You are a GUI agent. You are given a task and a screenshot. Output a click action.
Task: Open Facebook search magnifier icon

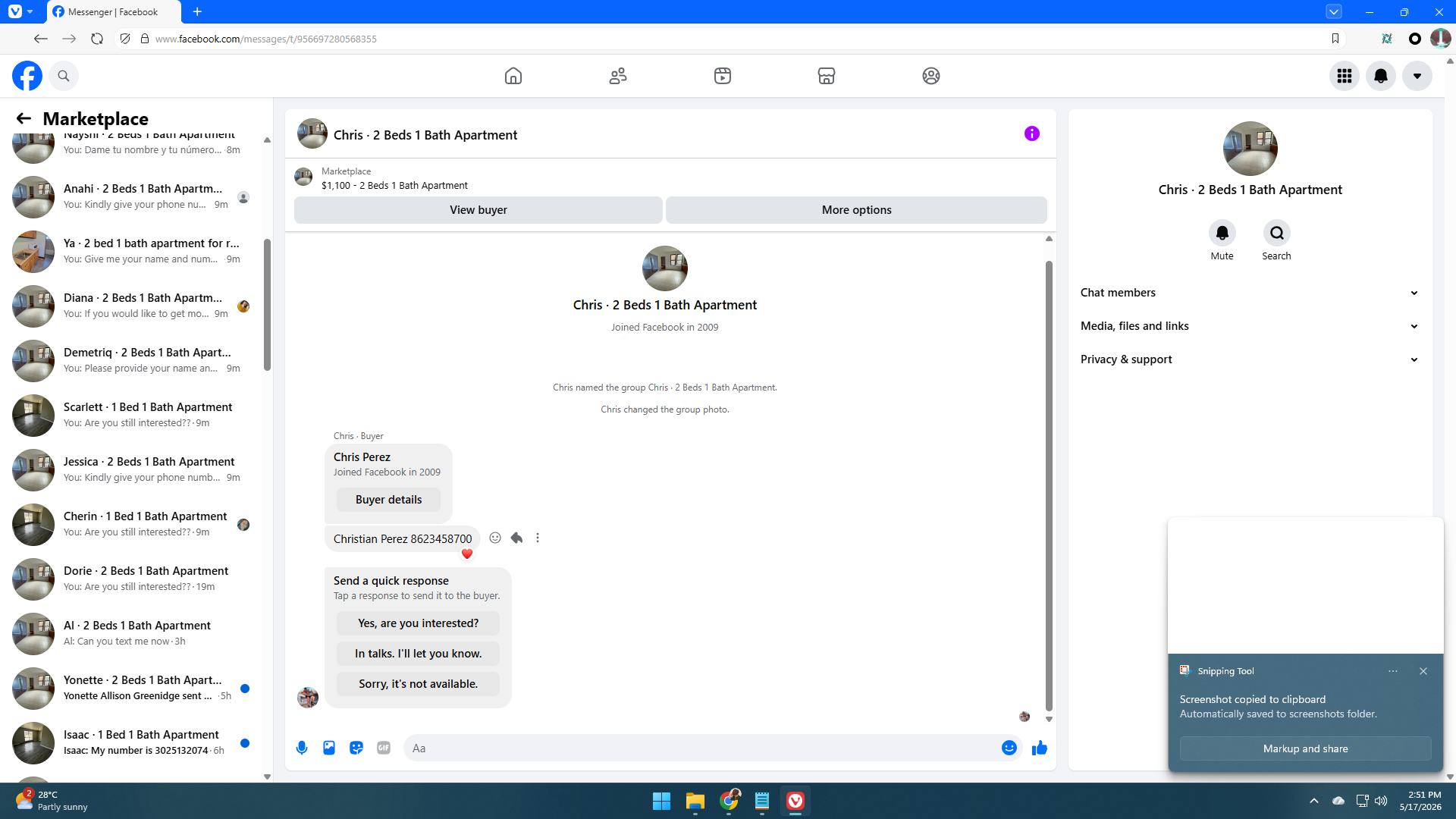click(64, 76)
